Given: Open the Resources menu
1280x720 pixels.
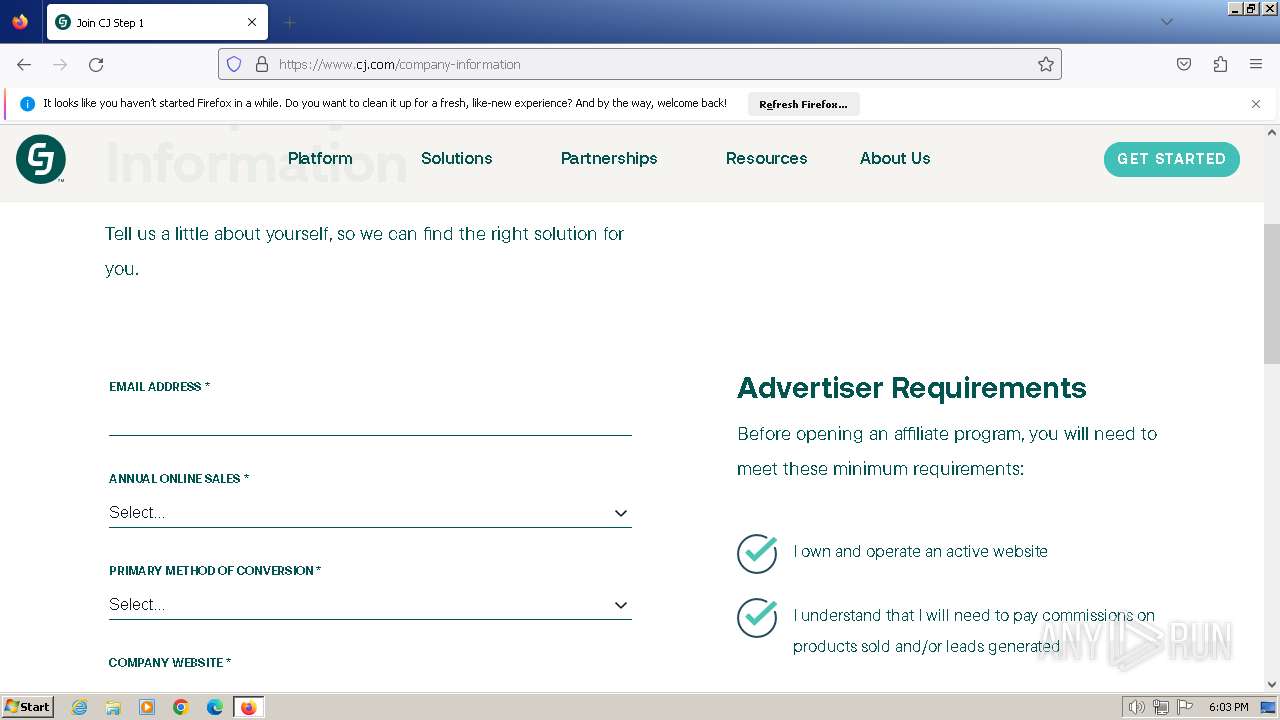Looking at the screenshot, I should point(767,158).
